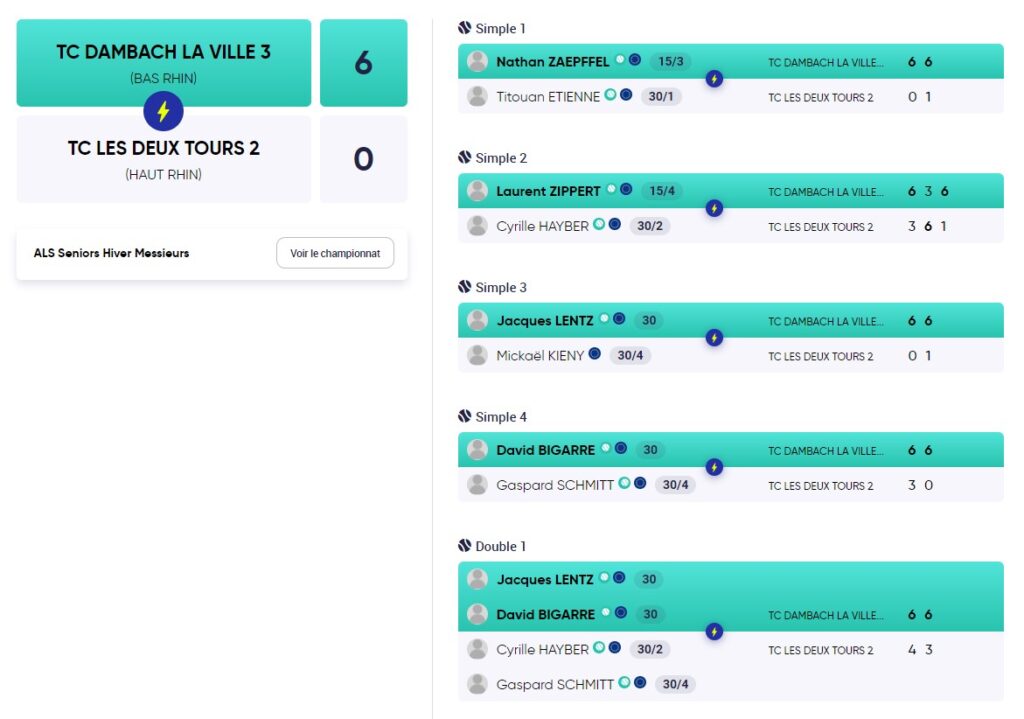Click the lightning bolt badge between team names
The width and height of the screenshot is (1024, 719).
[x=163, y=111]
